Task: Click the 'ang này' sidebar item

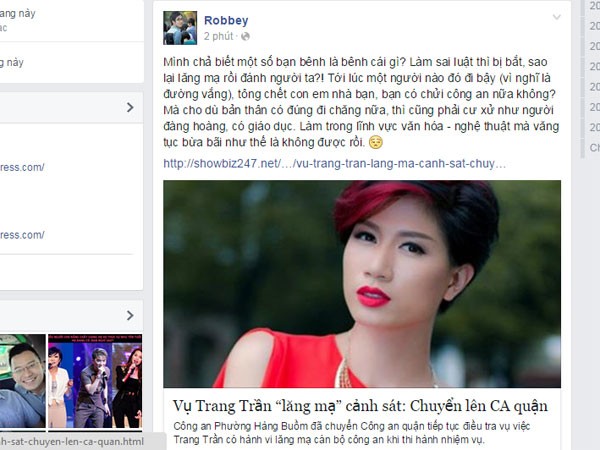Action: tap(18, 14)
